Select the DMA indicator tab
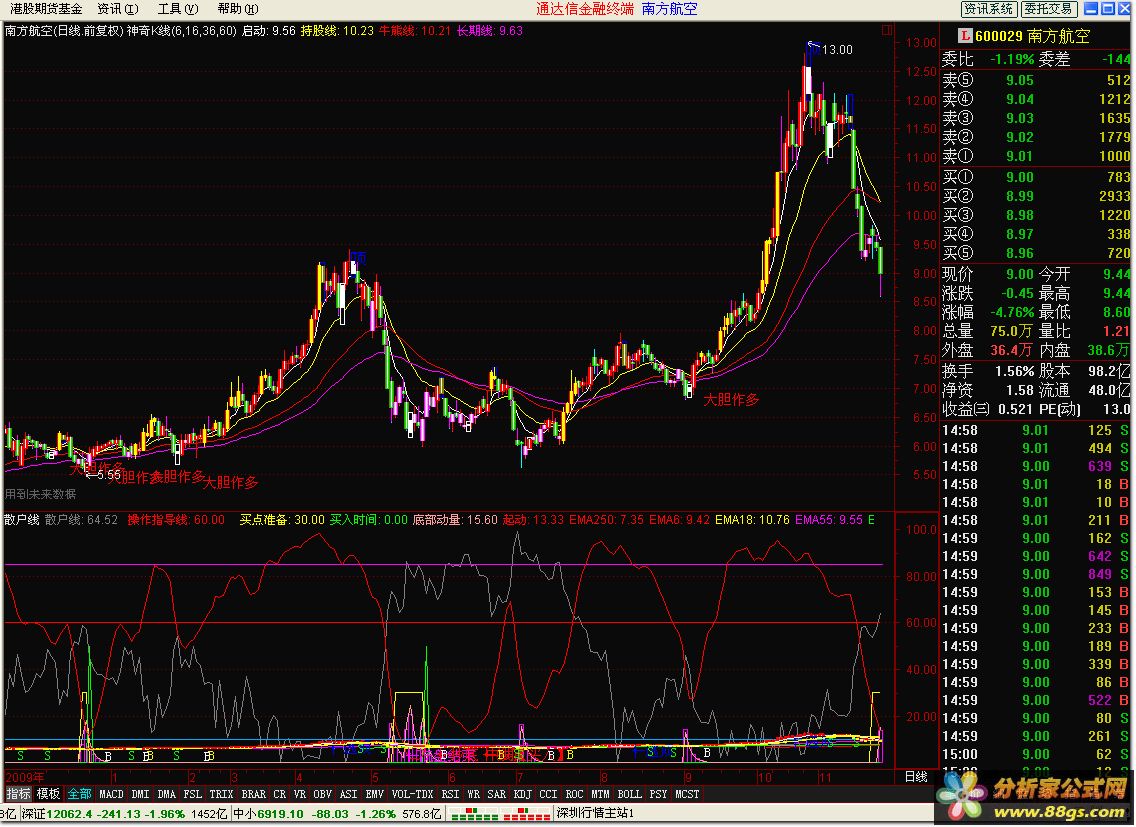The width and height of the screenshot is (1136, 827). coord(167,794)
